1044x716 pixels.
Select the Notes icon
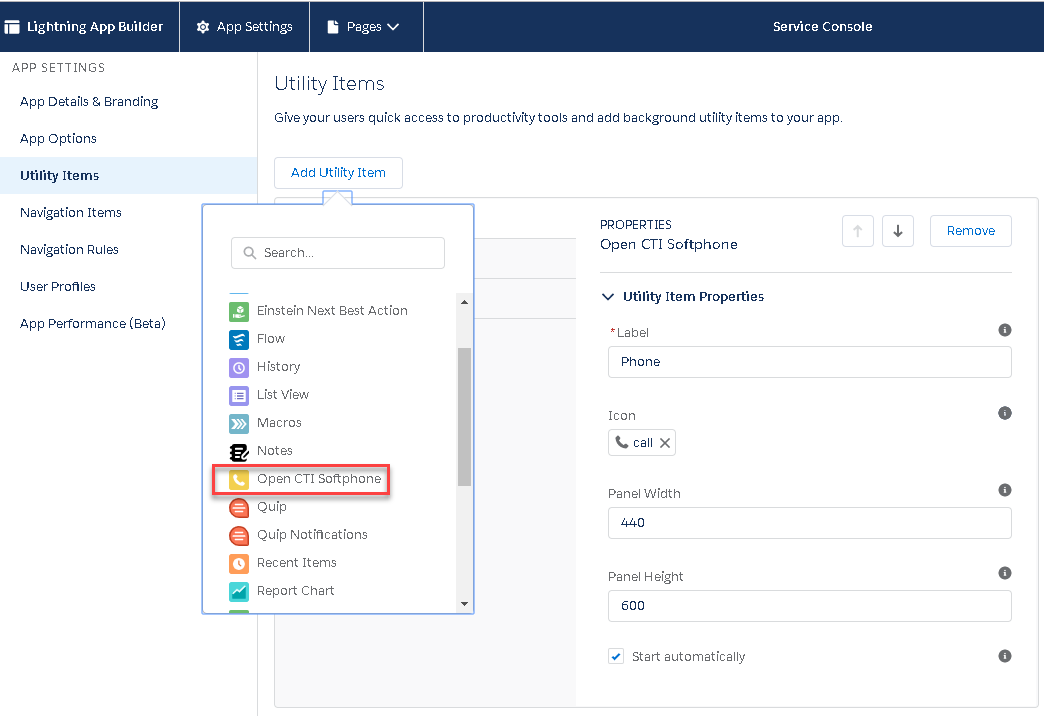coord(238,451)
